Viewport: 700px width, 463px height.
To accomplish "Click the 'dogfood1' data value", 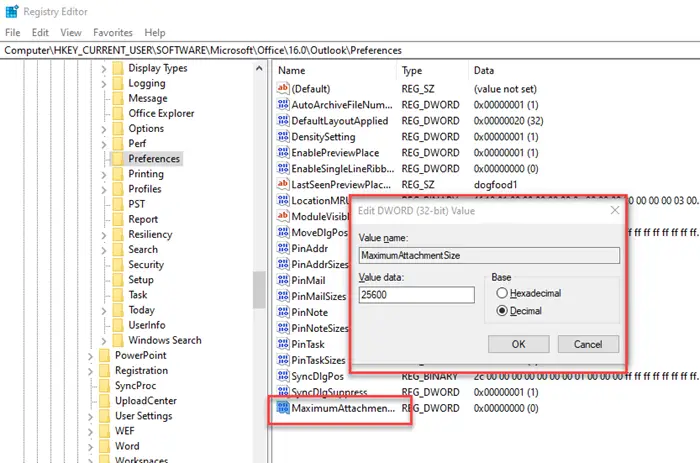I will click(496, 185).
